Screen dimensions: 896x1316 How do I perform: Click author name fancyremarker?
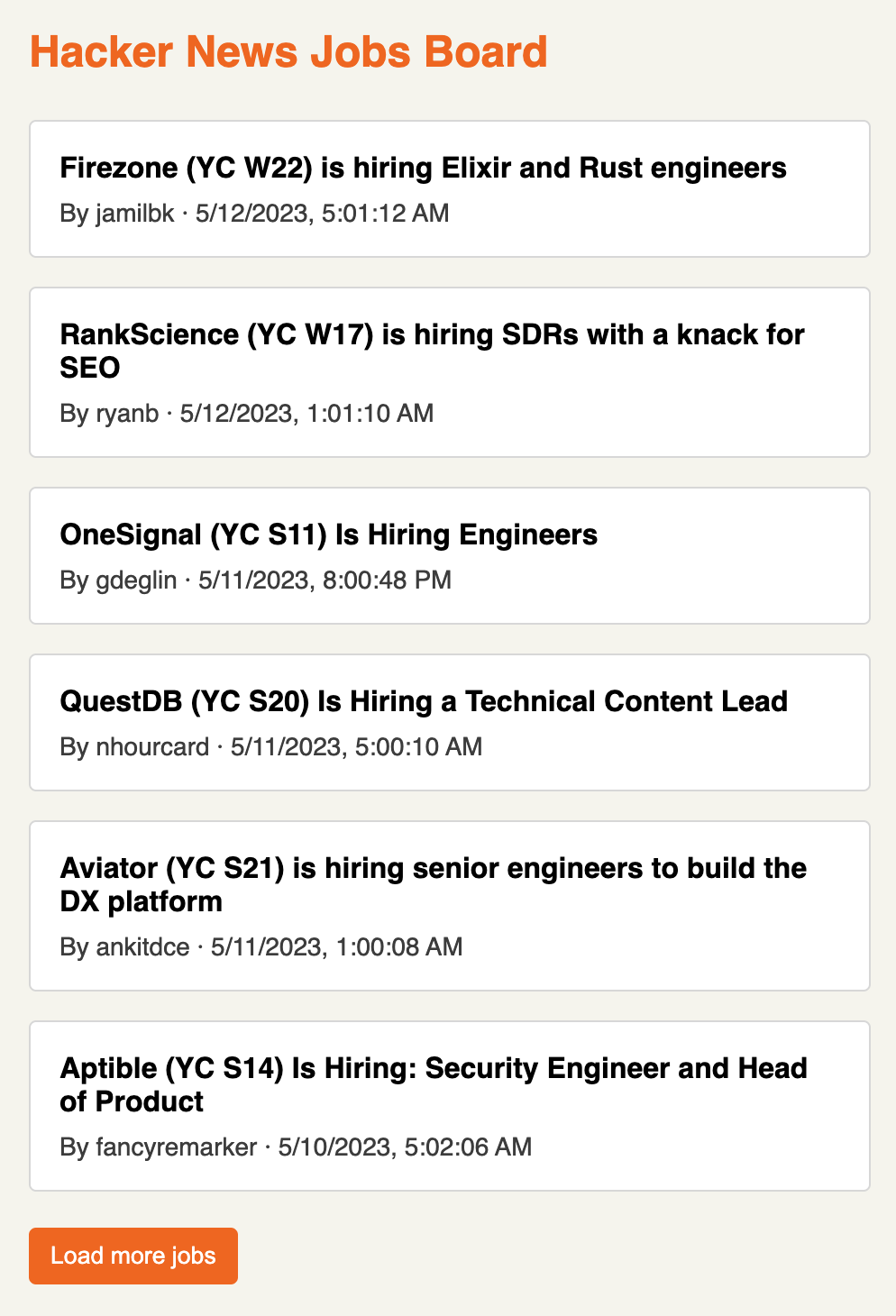(176, 1147)
